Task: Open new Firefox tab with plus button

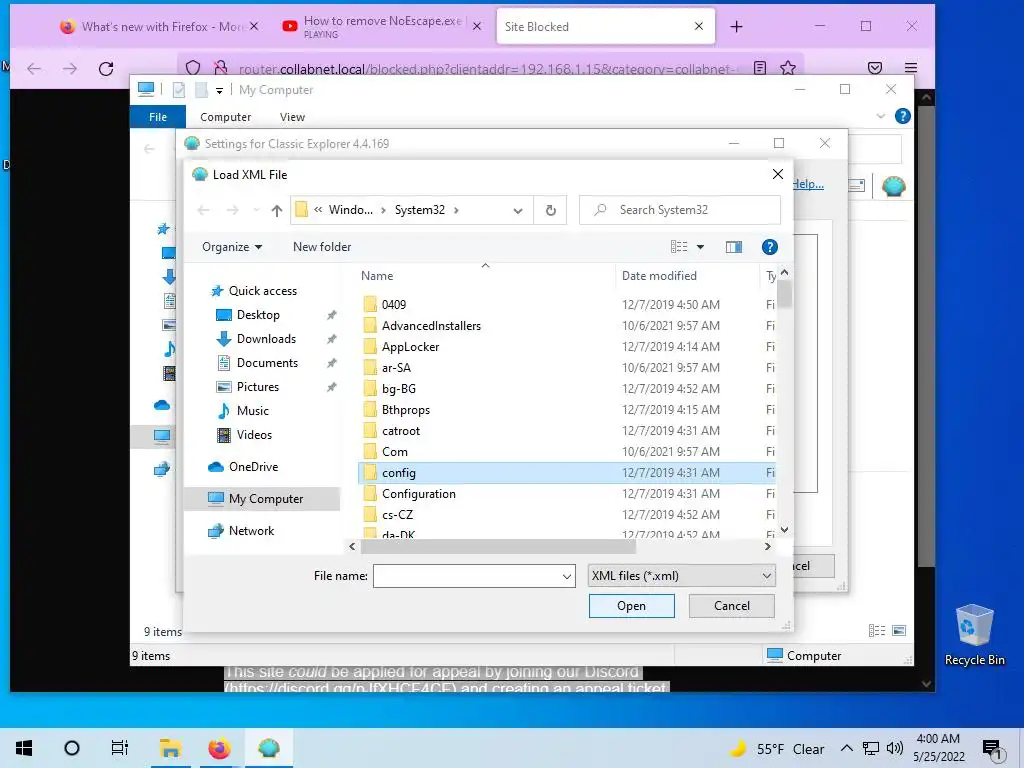Action: tap(736, 27)
